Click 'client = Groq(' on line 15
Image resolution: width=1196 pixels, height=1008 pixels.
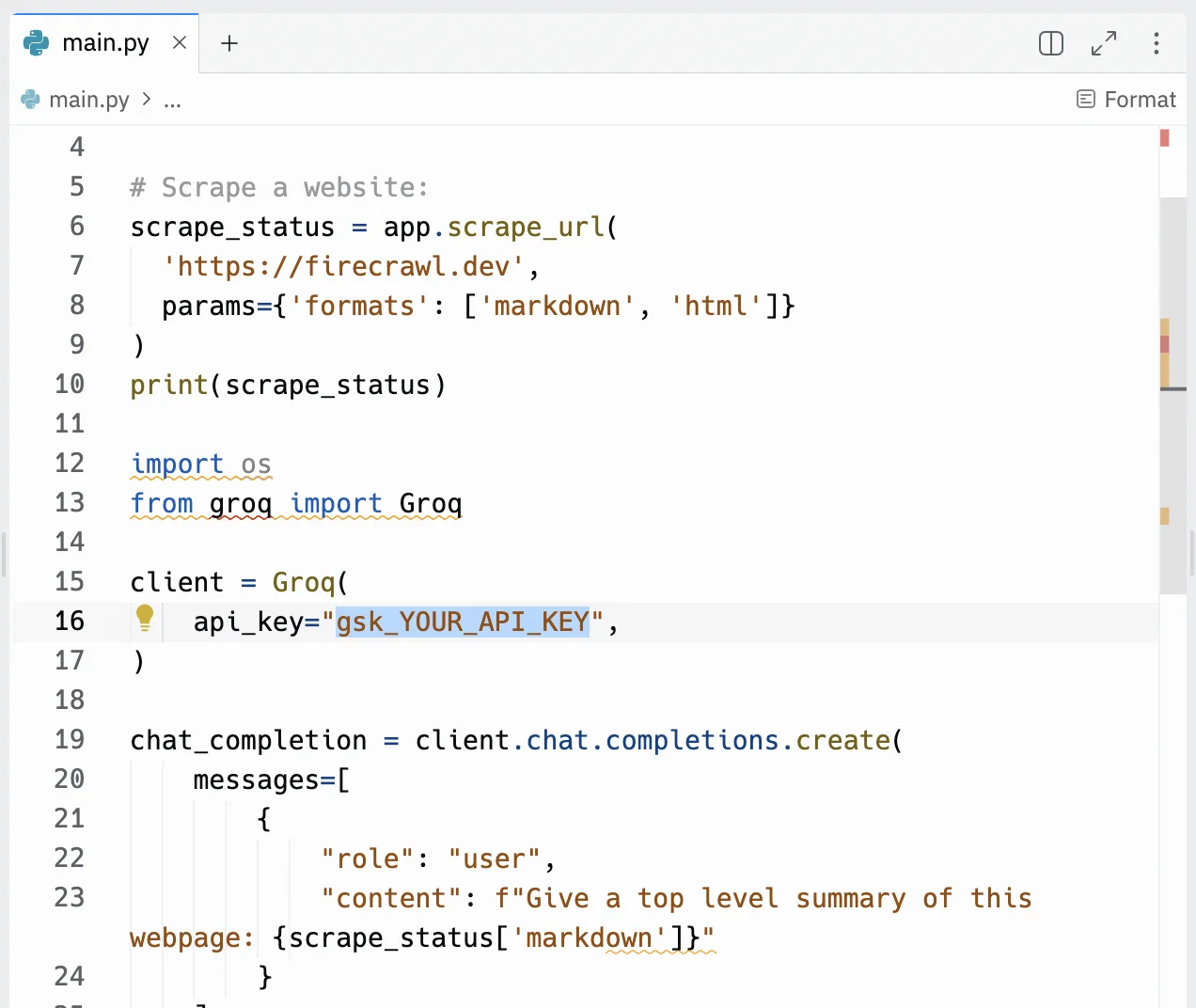pos(240,582)
